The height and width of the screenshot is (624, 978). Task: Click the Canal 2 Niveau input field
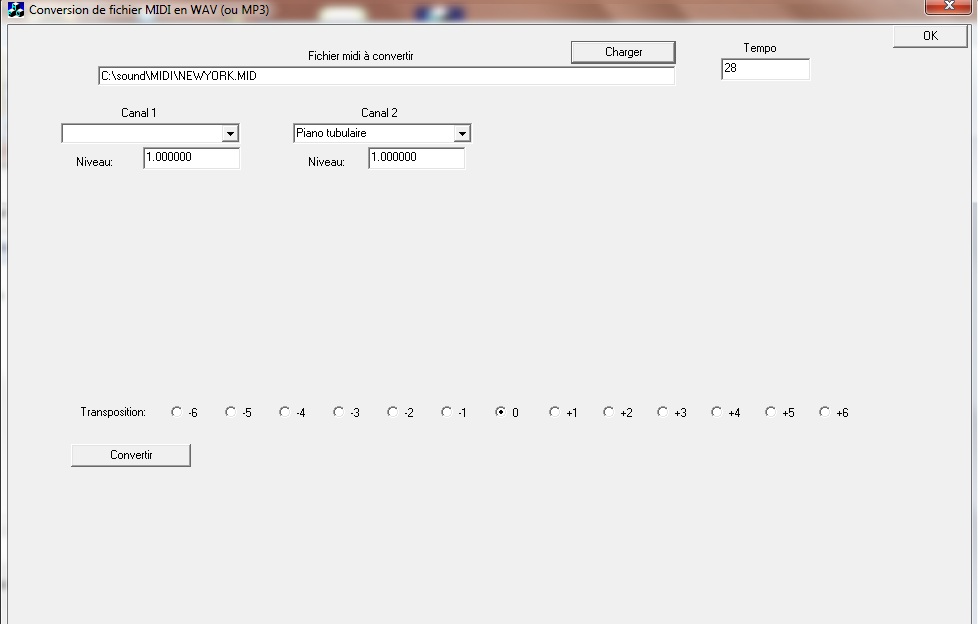coord(417,158)
